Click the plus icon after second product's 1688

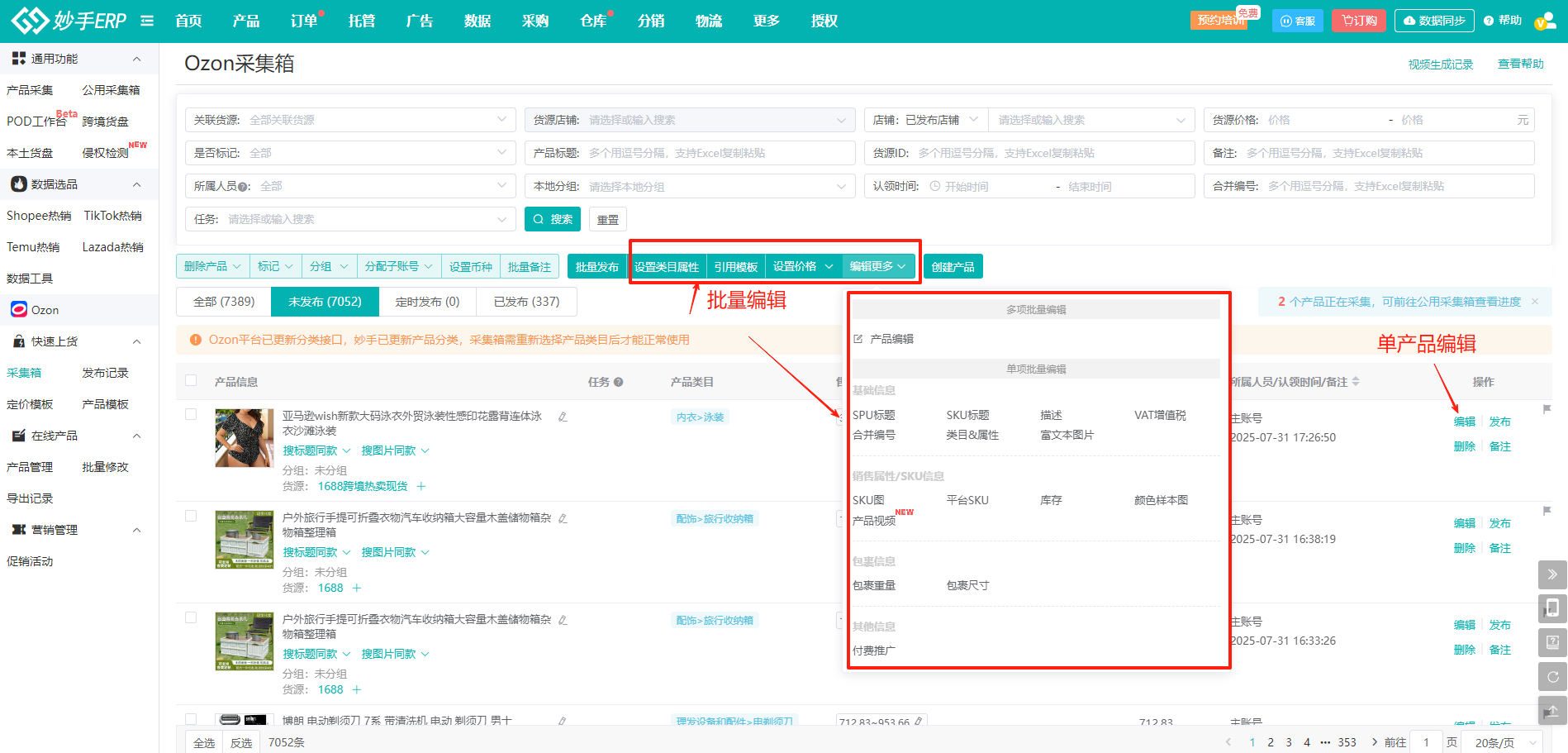tap(356, 588)
